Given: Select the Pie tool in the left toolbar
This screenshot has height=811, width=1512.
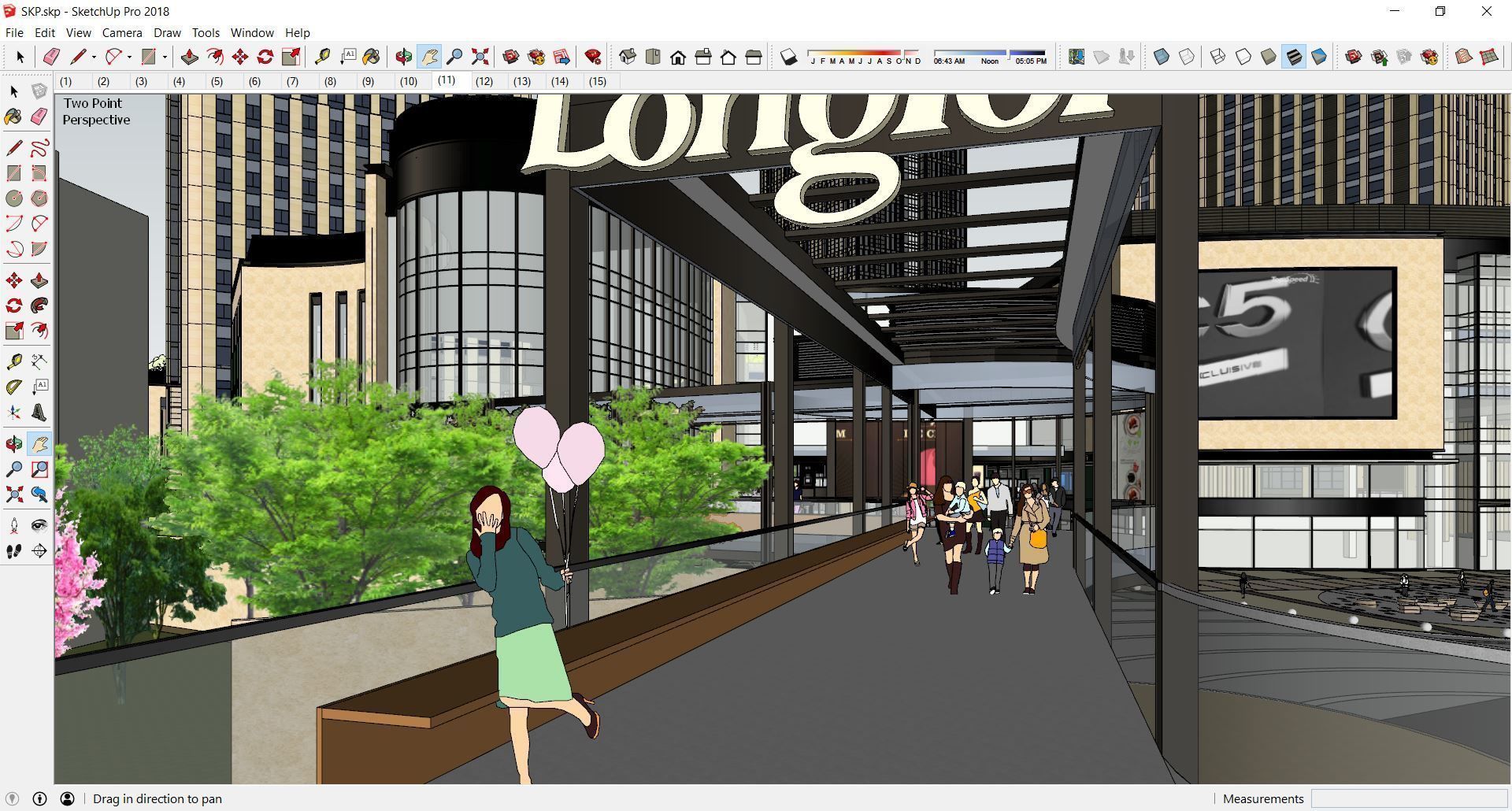Looking at the screenshot, I should click(x=39, y=249).
